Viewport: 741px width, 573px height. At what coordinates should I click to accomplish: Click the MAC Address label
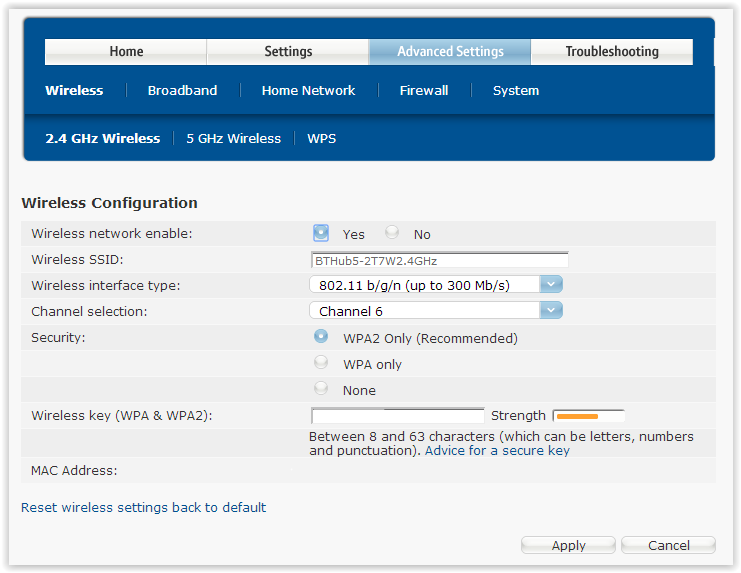tap(74, 470)
